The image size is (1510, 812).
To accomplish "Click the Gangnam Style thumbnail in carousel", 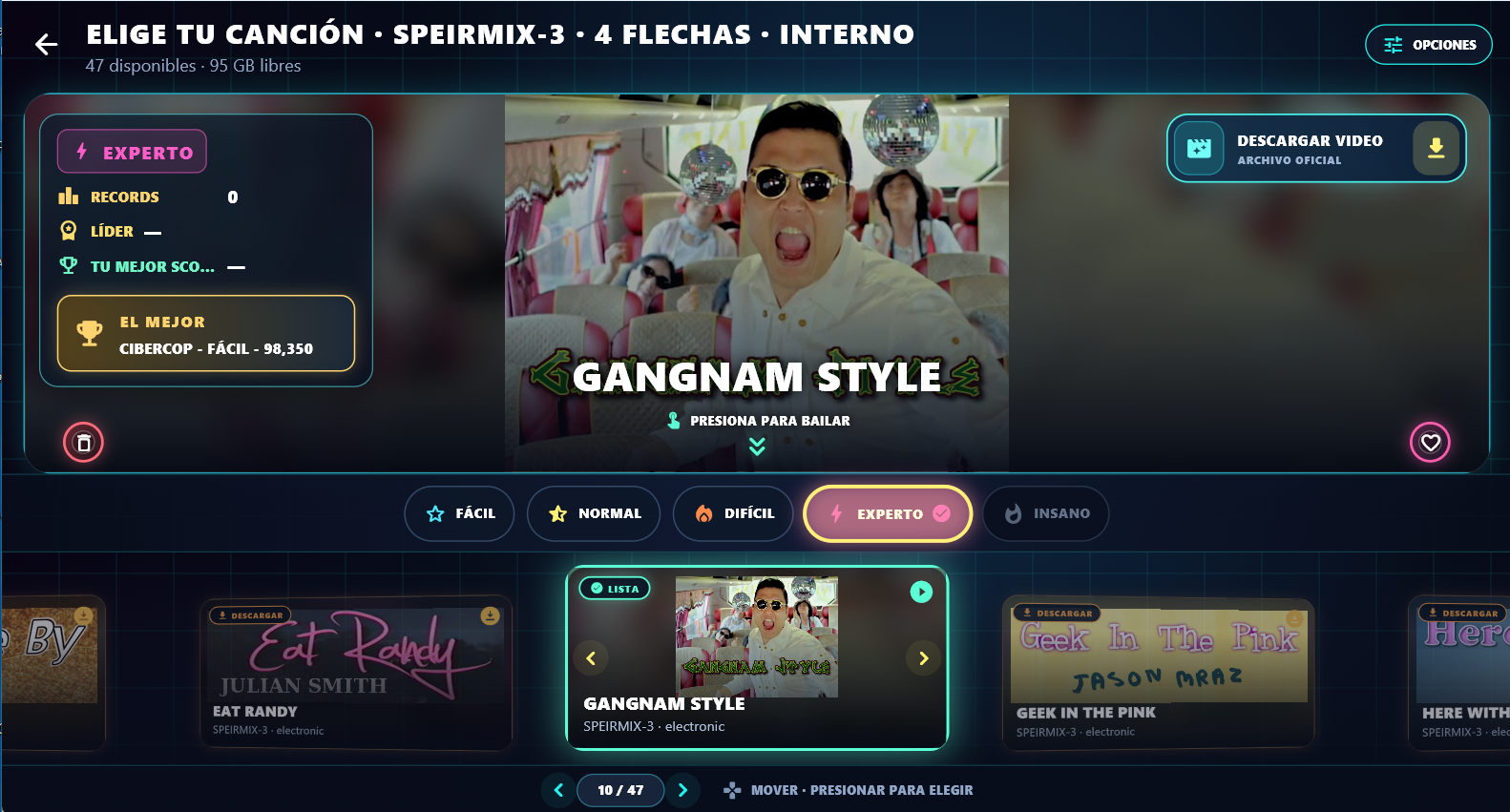I will 757,636.
